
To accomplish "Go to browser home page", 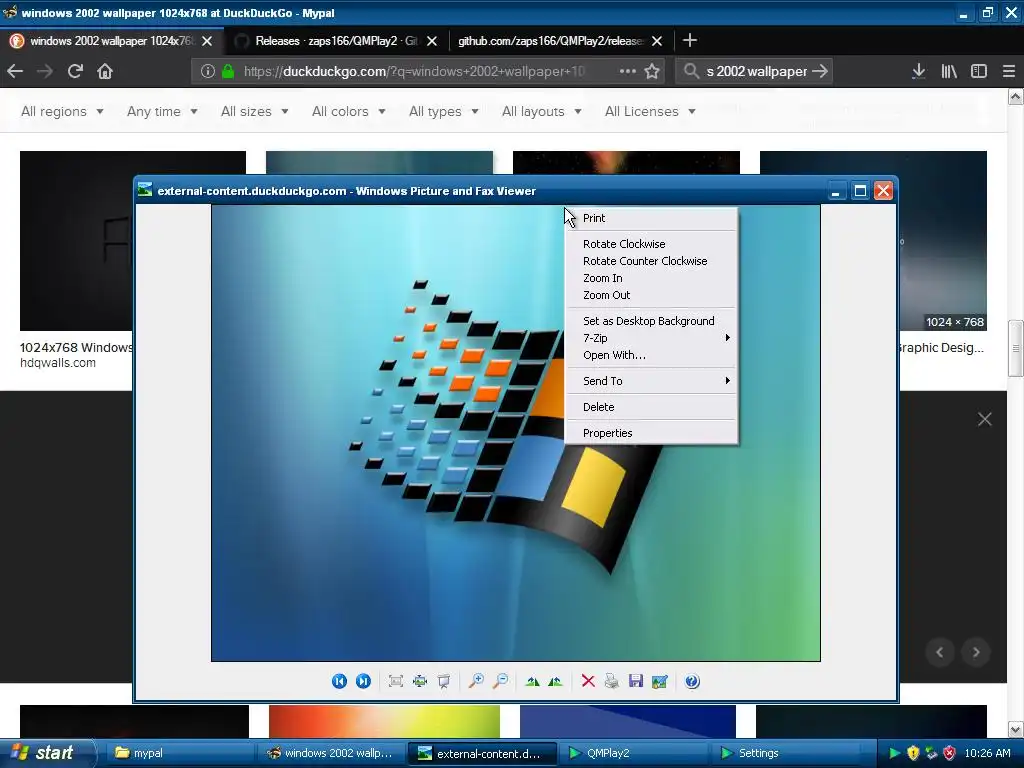I will click(104, 71).
